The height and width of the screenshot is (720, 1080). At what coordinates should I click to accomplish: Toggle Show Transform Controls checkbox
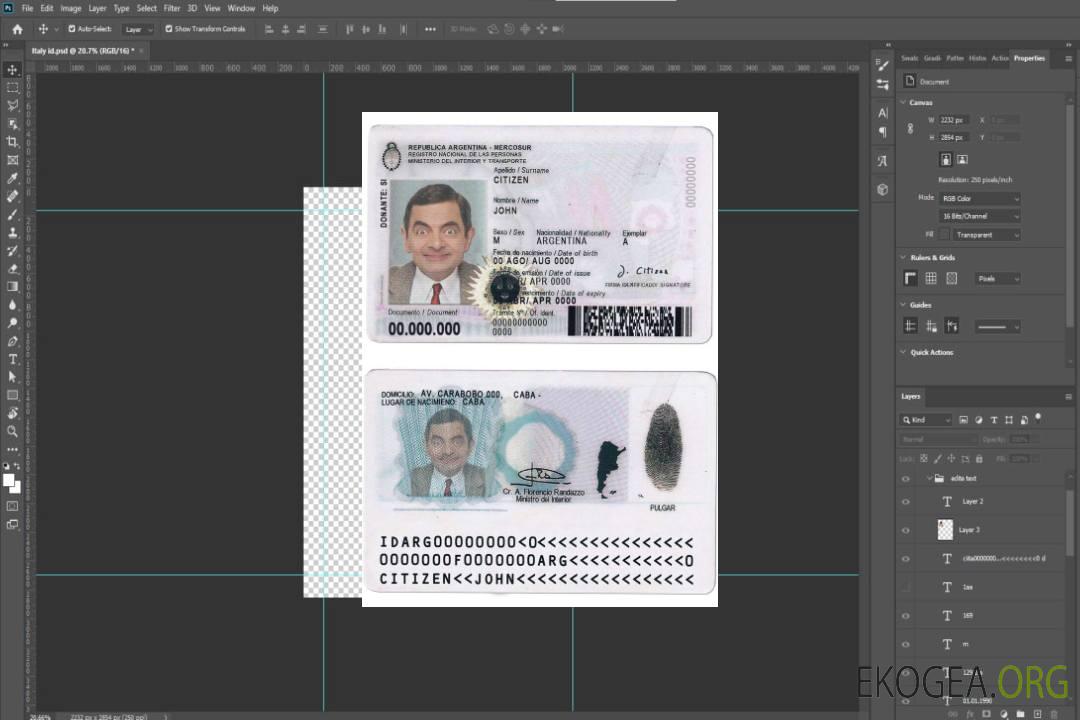pos(169,29)
